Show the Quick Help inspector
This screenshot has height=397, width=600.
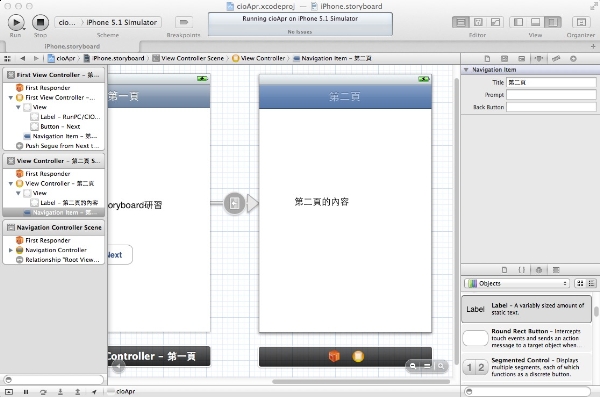click(504, 59)
